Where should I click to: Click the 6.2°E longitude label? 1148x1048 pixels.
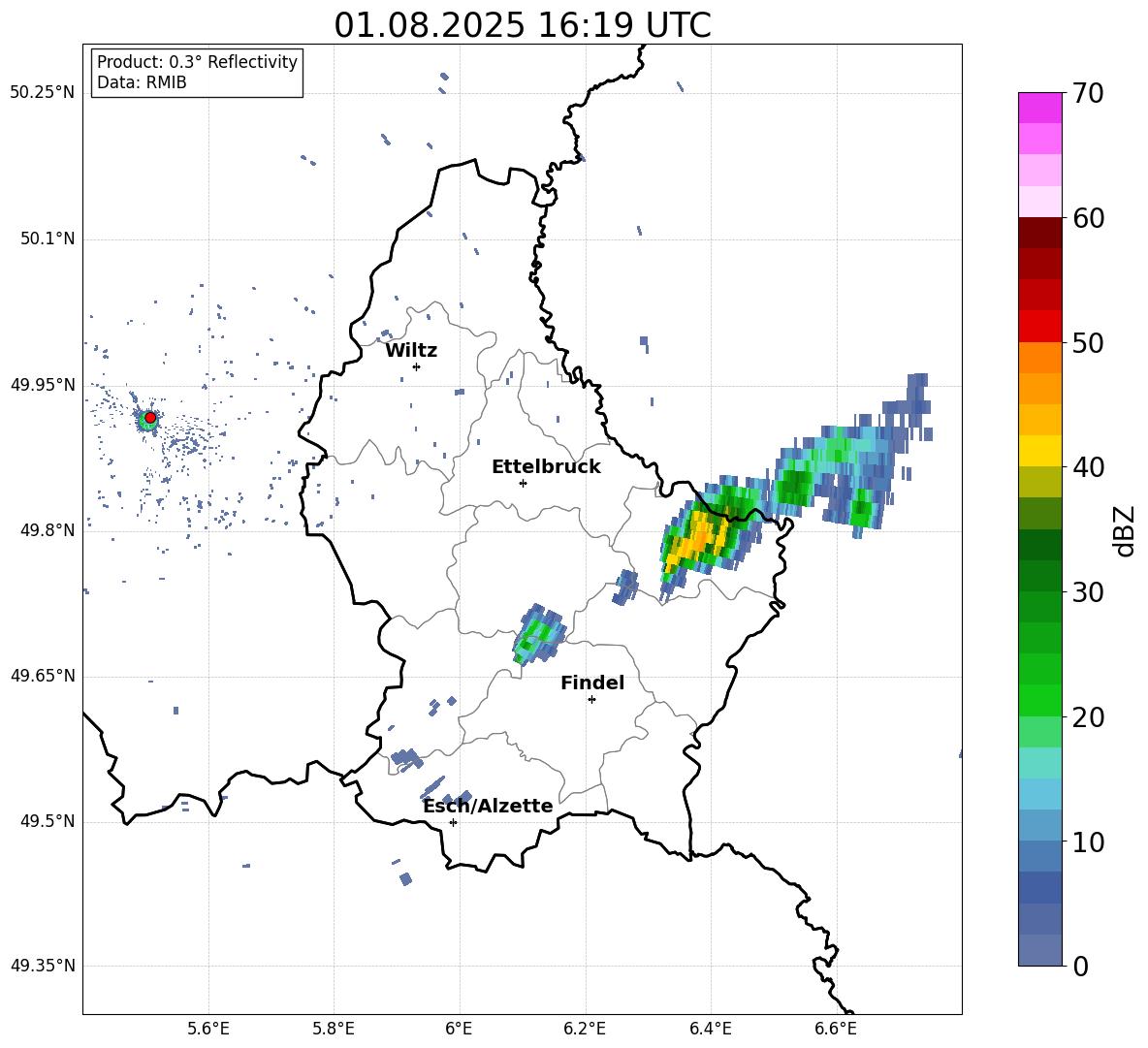(x=585, y=1029)
